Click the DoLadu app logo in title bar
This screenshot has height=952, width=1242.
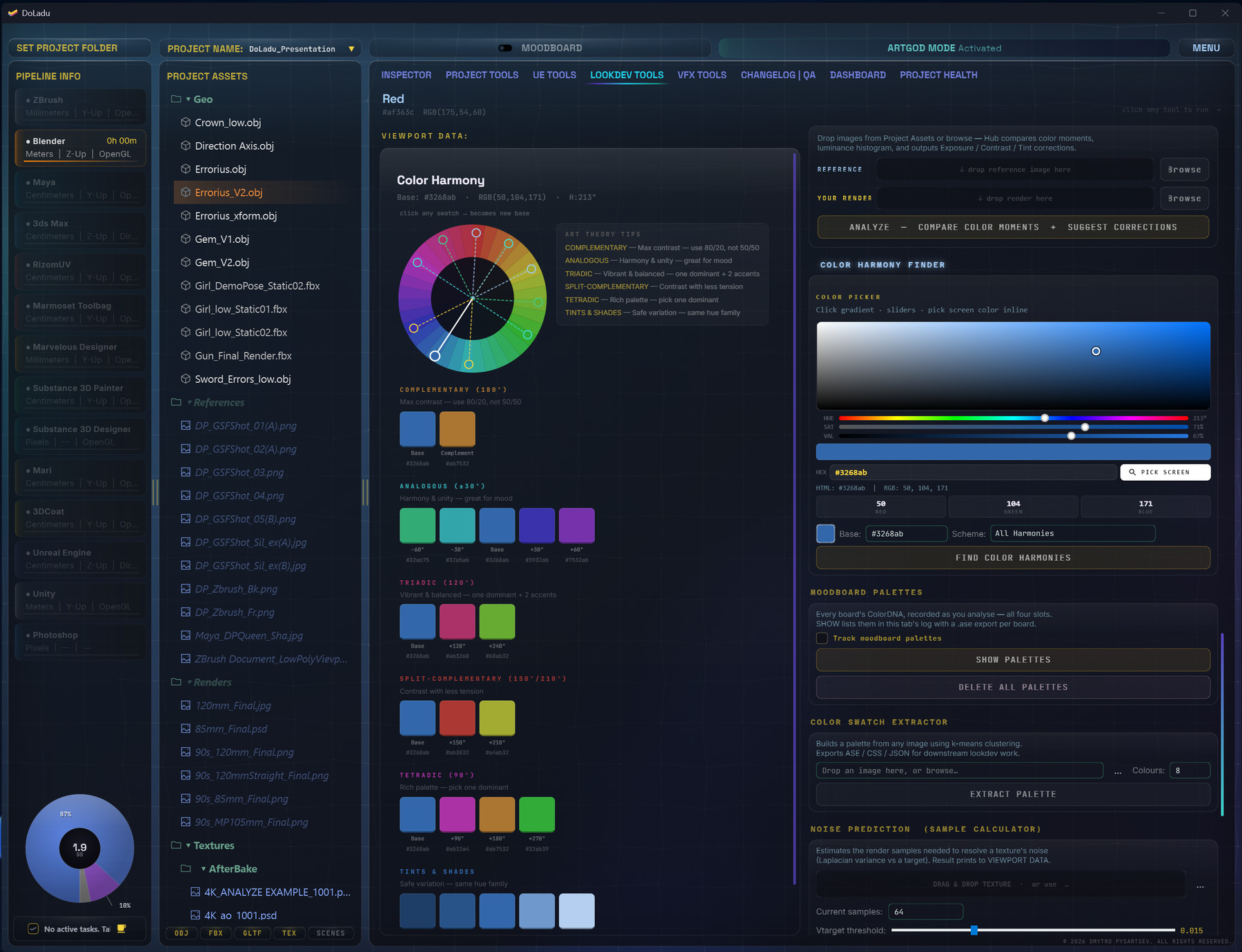click(12, 12)
